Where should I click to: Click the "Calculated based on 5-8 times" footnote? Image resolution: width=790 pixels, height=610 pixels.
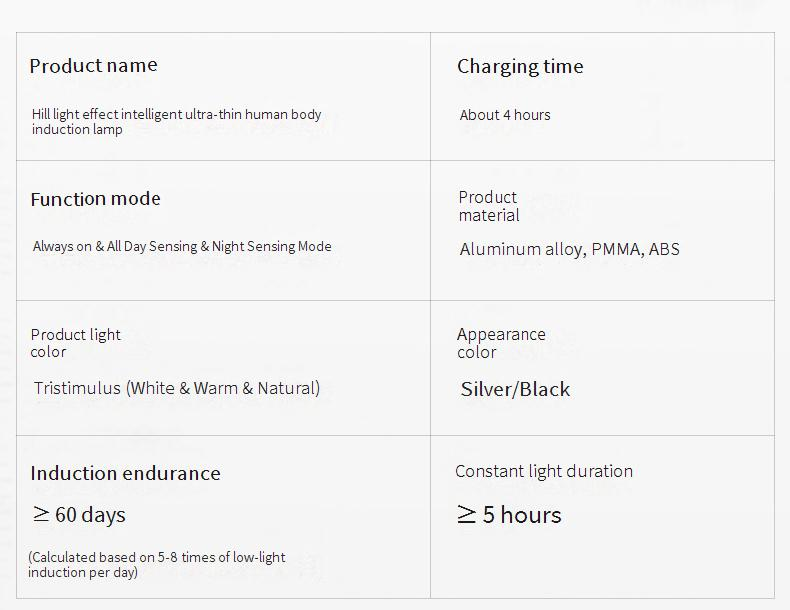pyautogui.click(x=156, y=565)
